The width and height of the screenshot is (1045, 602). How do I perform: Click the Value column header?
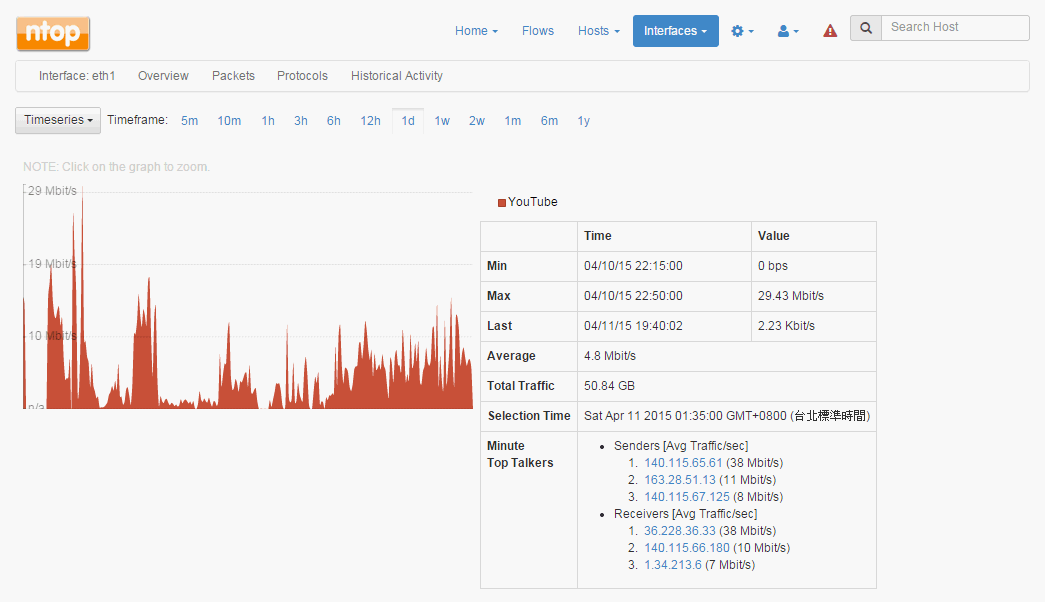point(774,236)
